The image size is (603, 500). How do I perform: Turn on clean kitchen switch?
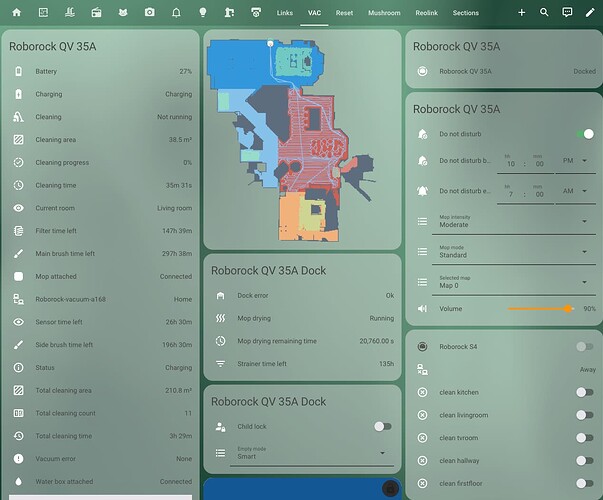[584, 392]
